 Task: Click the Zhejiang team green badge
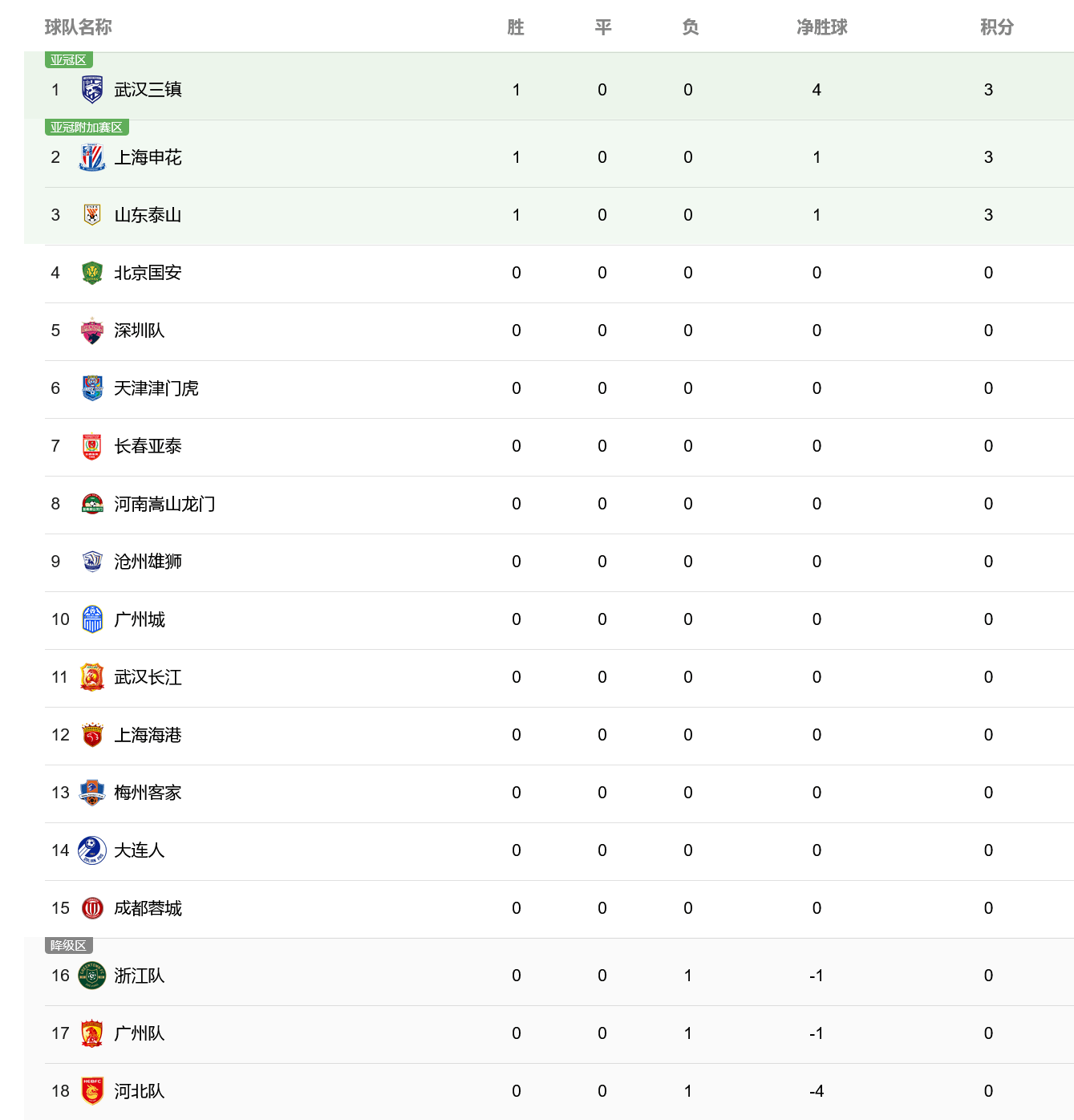pos(92,976)
